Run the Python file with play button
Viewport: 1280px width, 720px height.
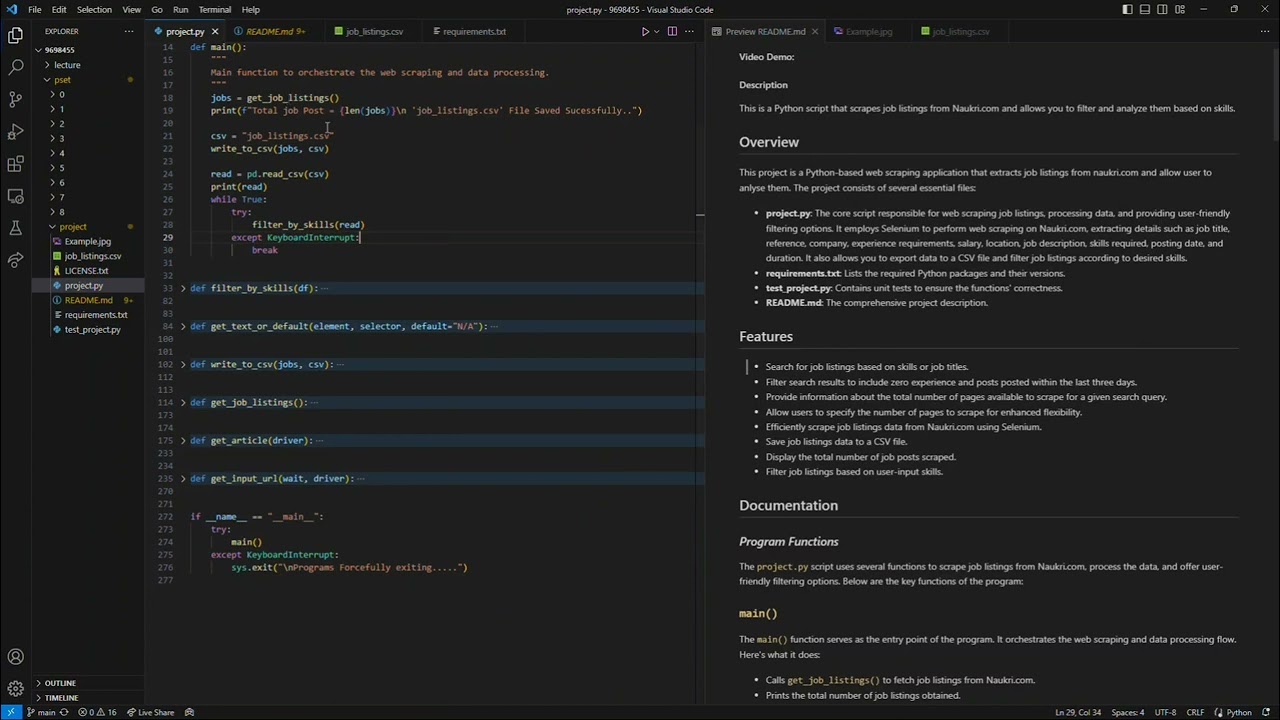coord(645,31)
